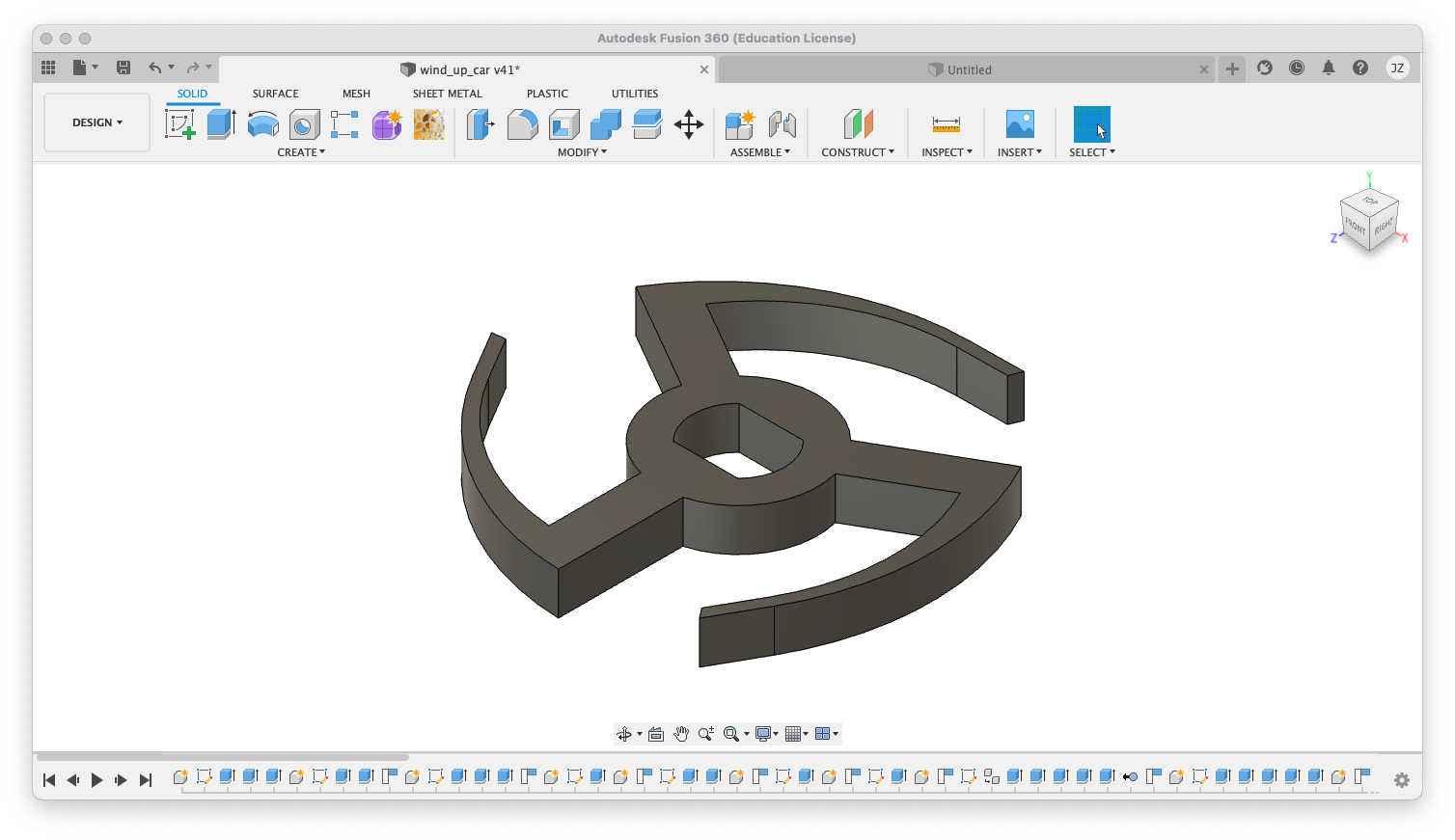
Task: Open the Help question mark menu
Action: 1360,68
